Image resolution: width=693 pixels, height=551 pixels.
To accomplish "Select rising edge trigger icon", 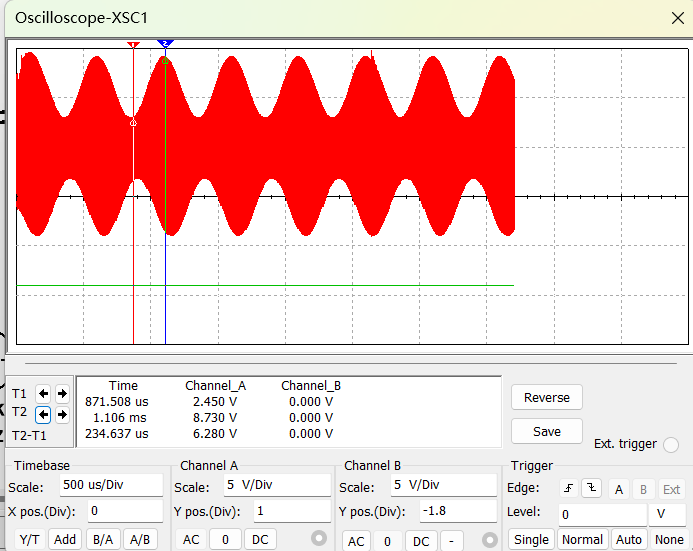I will click(569, 488).
